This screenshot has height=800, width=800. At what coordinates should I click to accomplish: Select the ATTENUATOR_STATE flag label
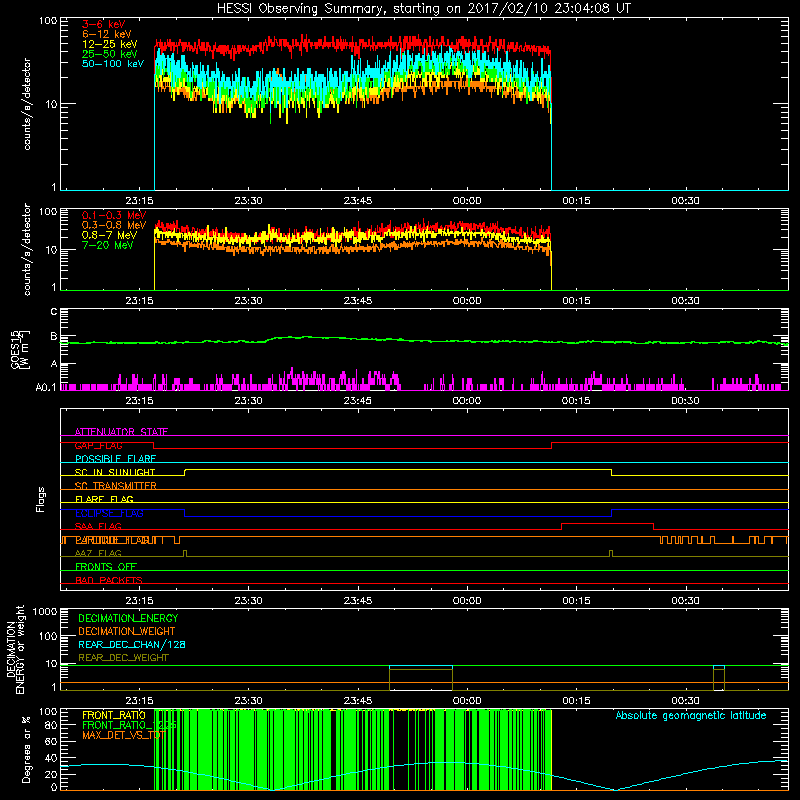point(121,432)
